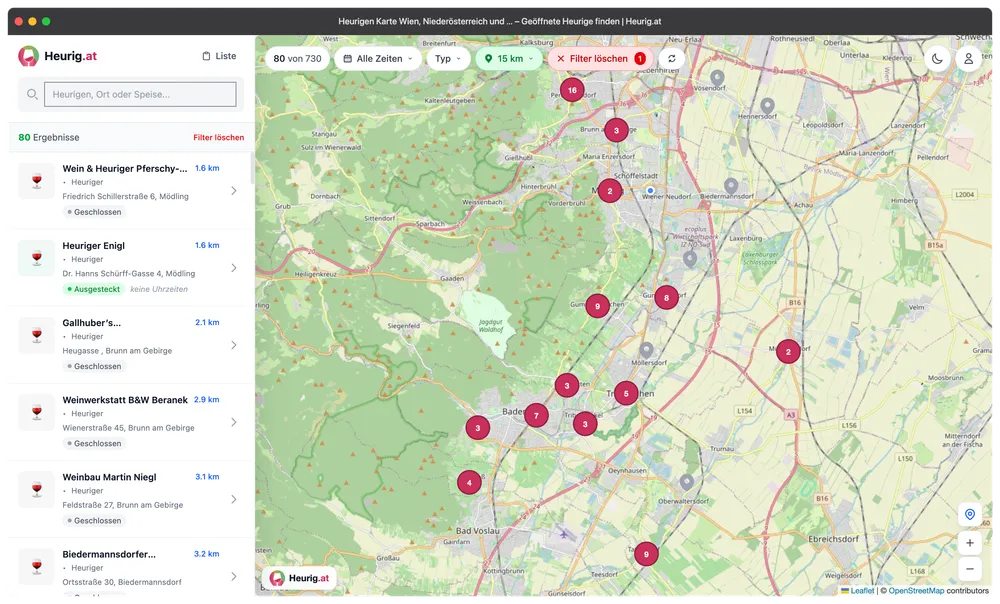Click the map cluster marker showing 8
This screenshot has width=1000, height=604.
(x=666, y=297)
